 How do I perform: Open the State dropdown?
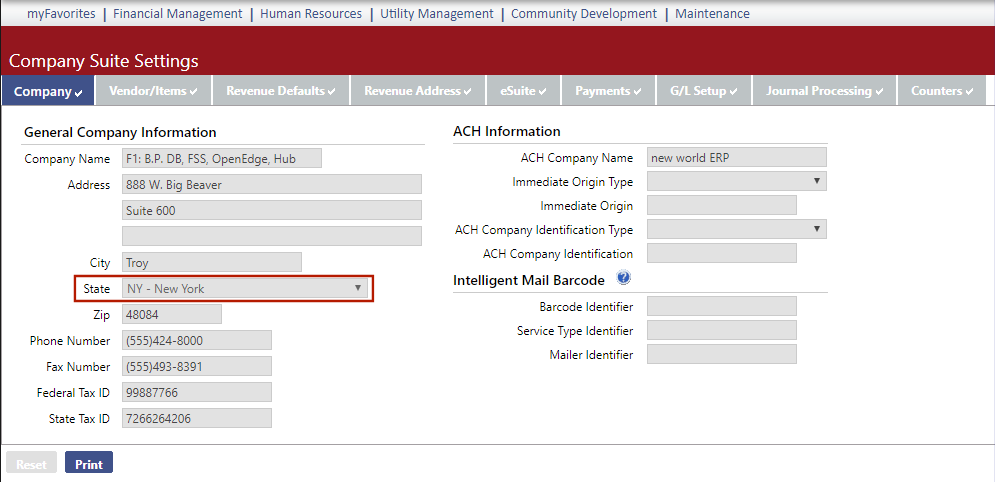tap(245, 289)
